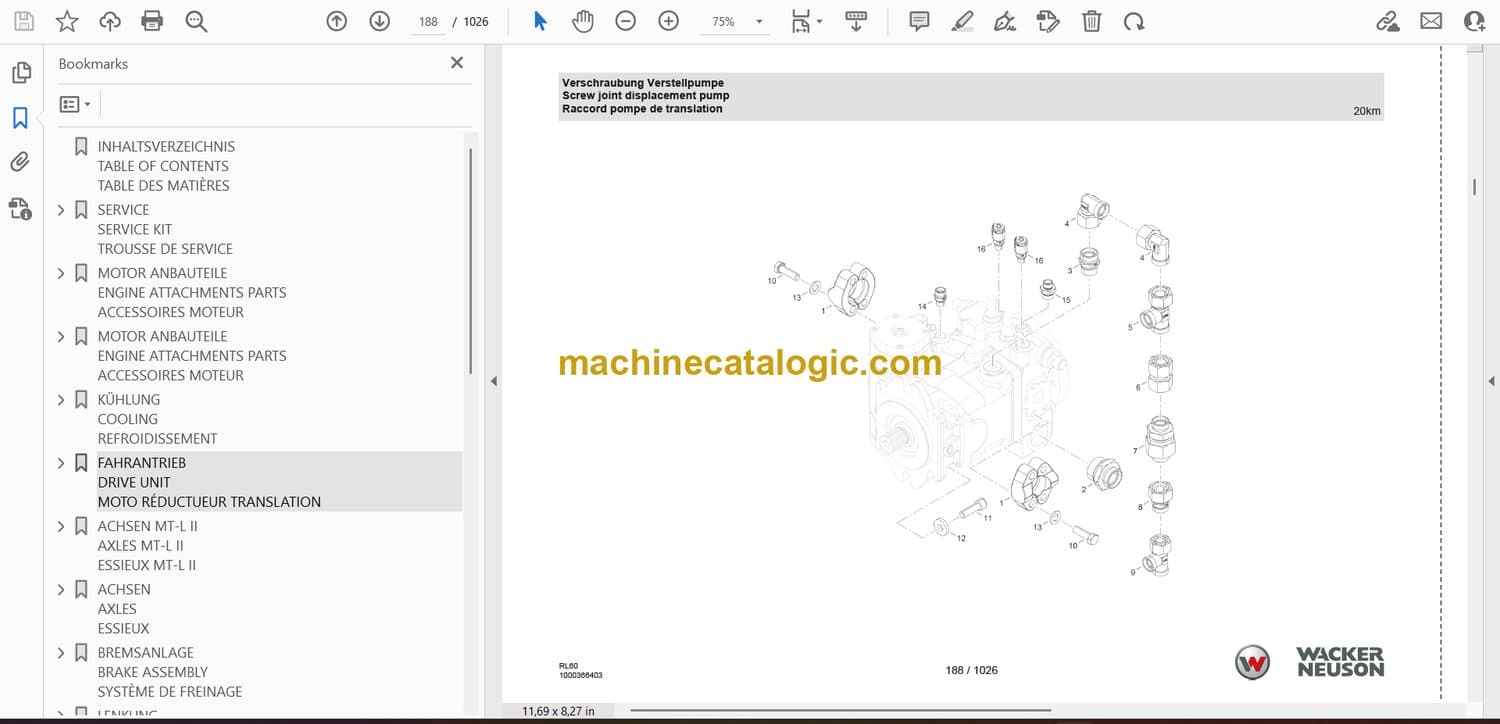The image size is (1500, 724).
Task: Click the zoom out minus icon
Action: (x=626, y=21)
